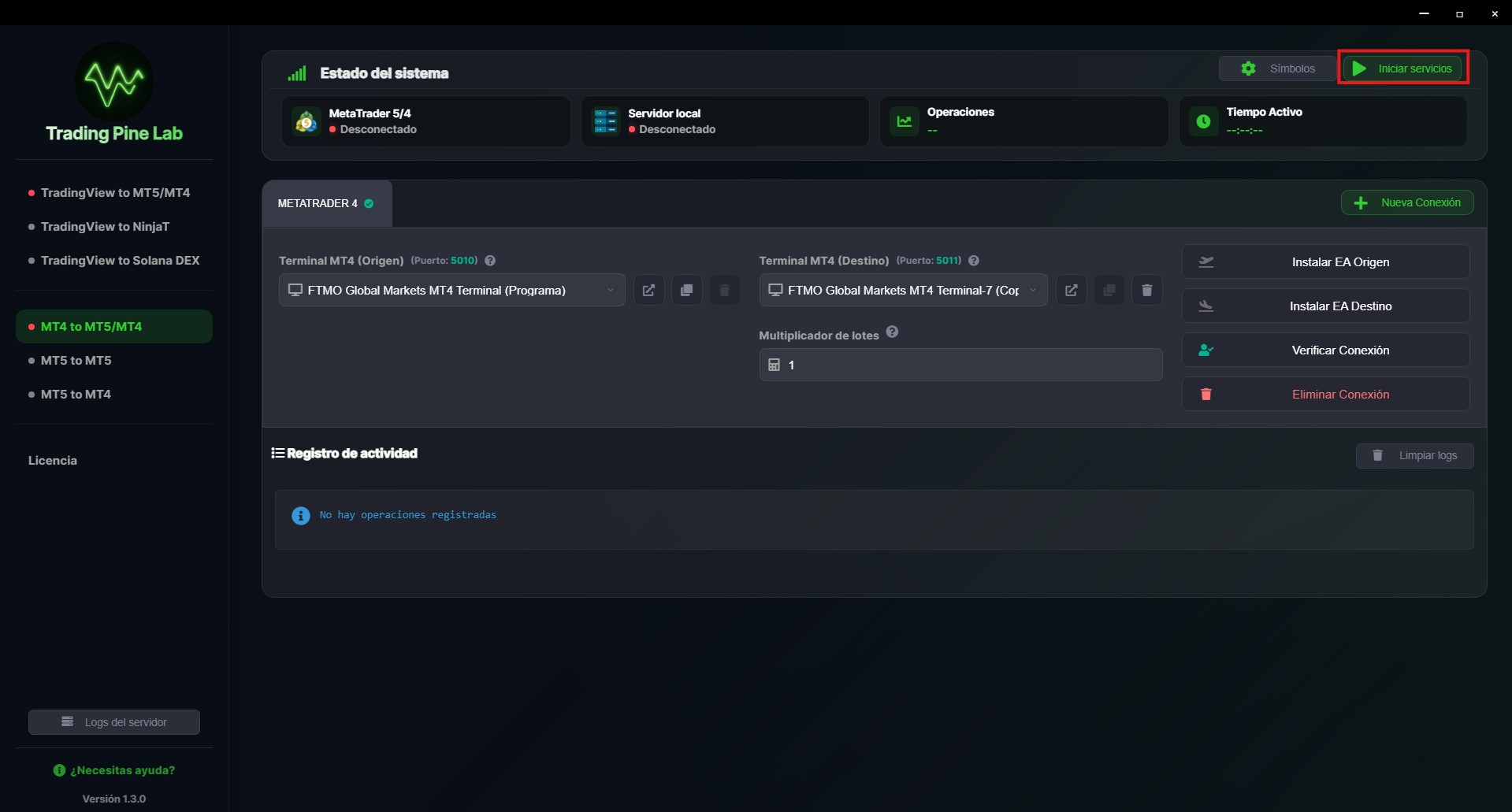Viewport: 1512px width, 812px height.
Task: Select the delete icon beside destination terminal
Action: click(x=1146, y=290)
